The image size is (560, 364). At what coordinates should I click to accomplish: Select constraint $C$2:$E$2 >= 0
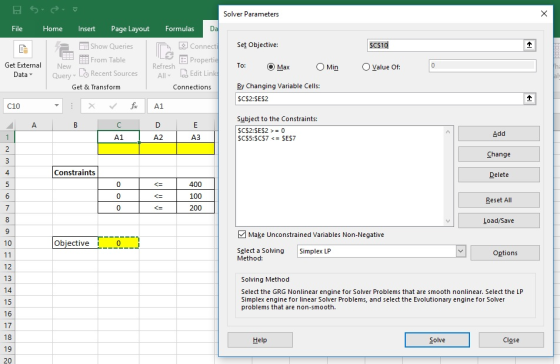[261, 130]
